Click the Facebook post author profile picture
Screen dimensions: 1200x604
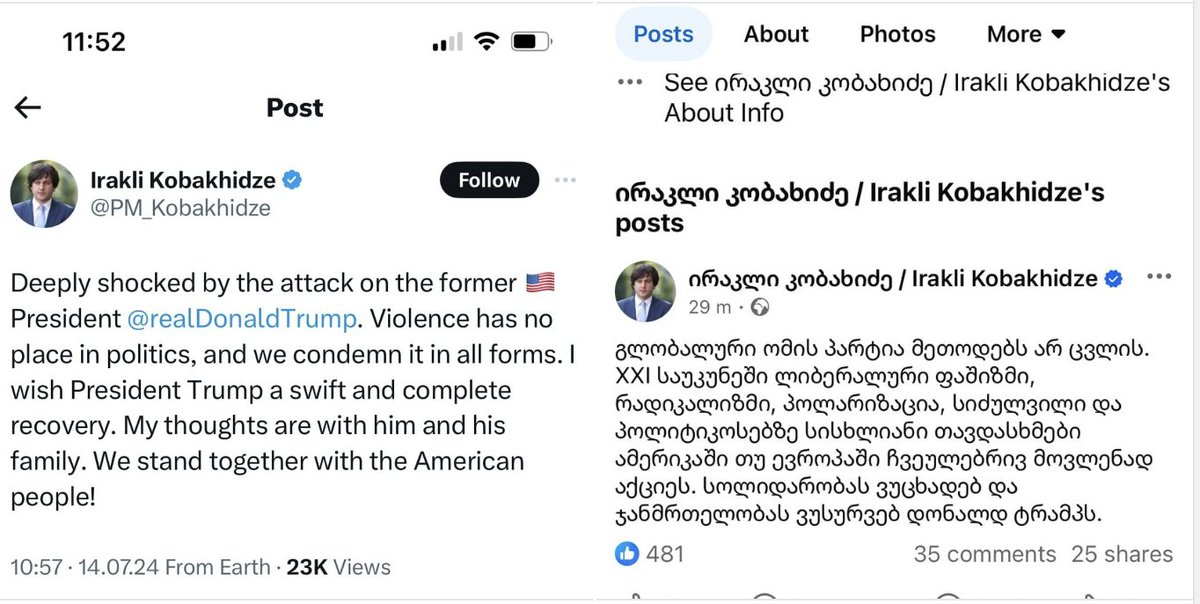[645, 292]
